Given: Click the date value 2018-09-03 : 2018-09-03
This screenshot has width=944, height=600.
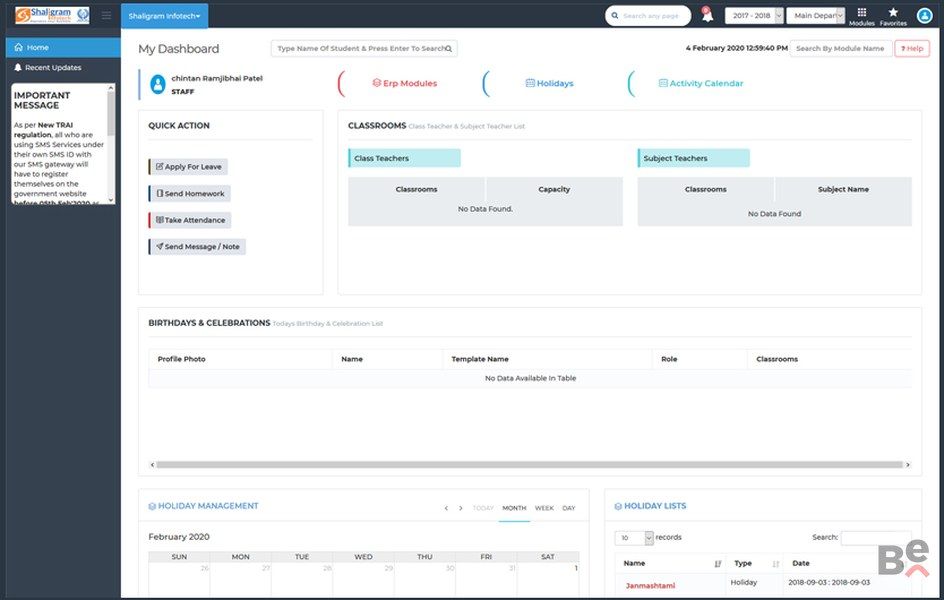Looking at the screenshot, I should pos(829,583).
